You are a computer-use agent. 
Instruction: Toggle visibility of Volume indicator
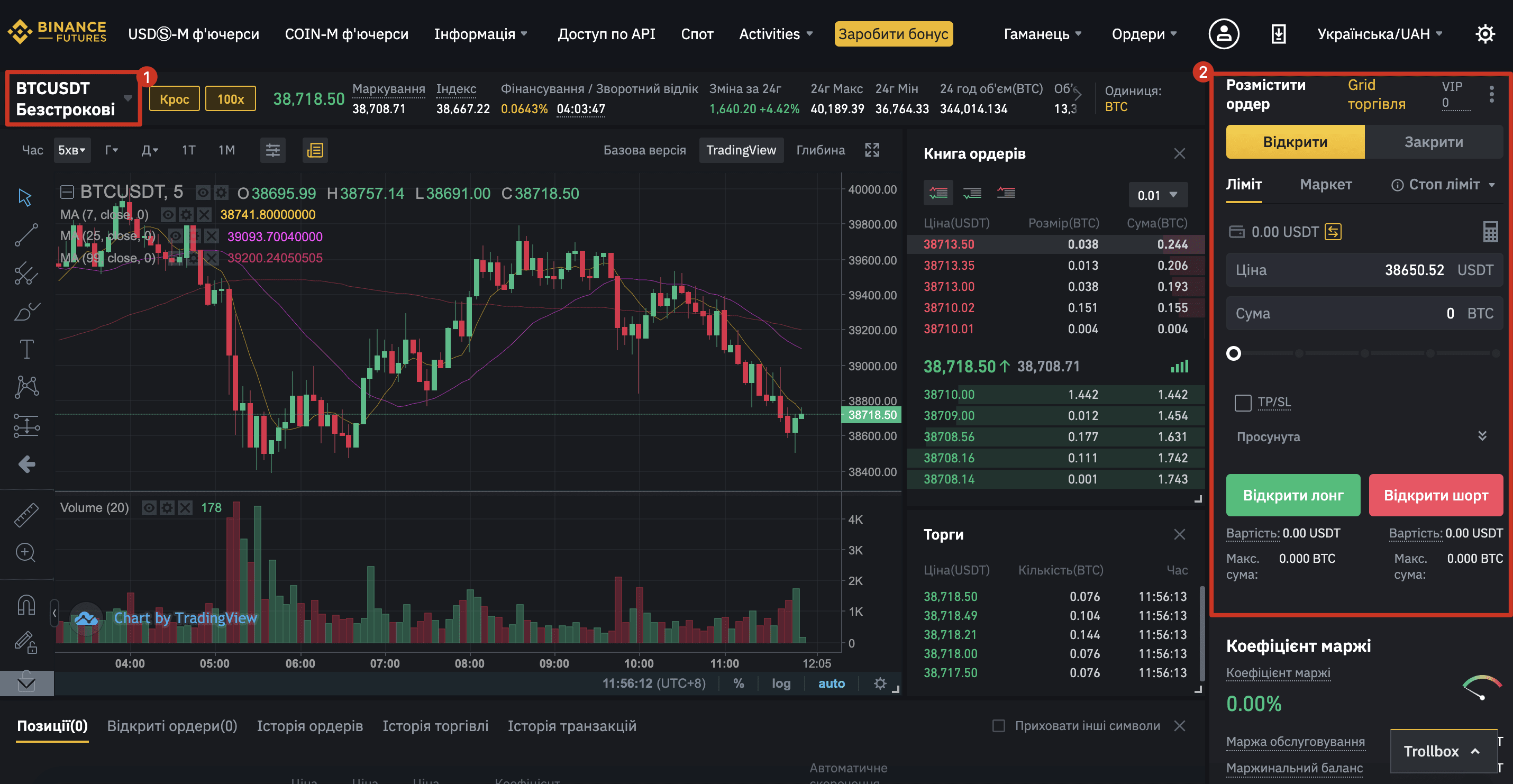tap(149, 508)
